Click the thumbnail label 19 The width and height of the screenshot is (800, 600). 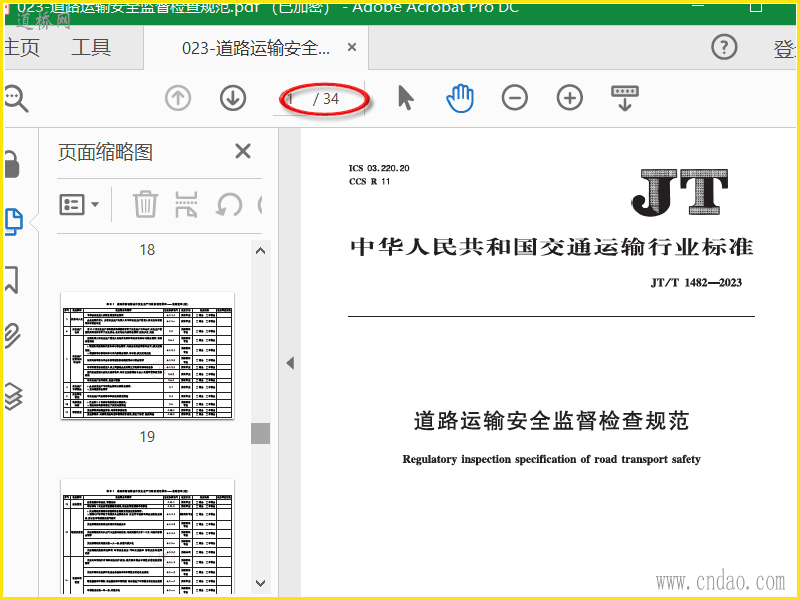(147, 437)
